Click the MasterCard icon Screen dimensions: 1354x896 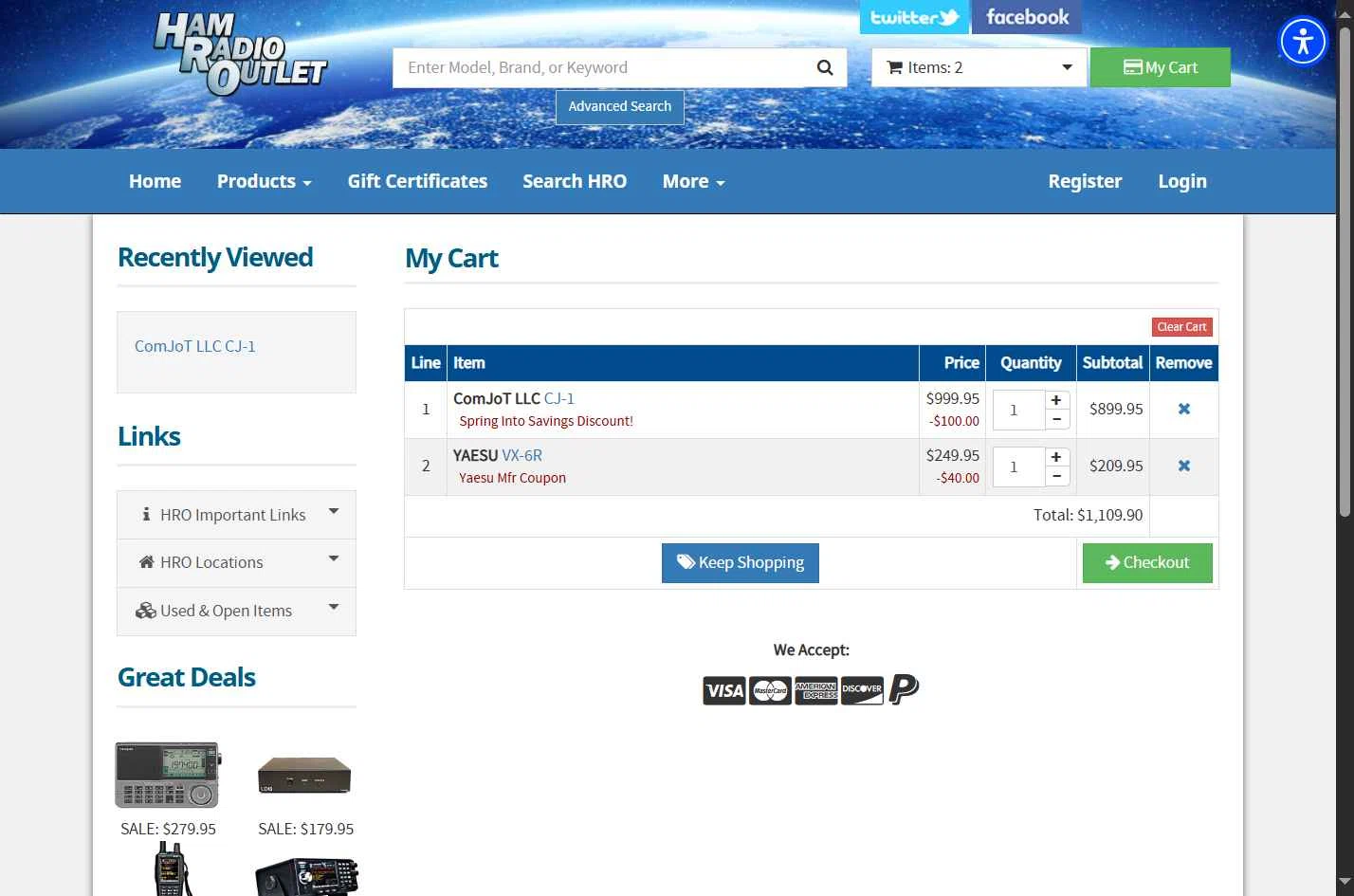coord(770,690)
